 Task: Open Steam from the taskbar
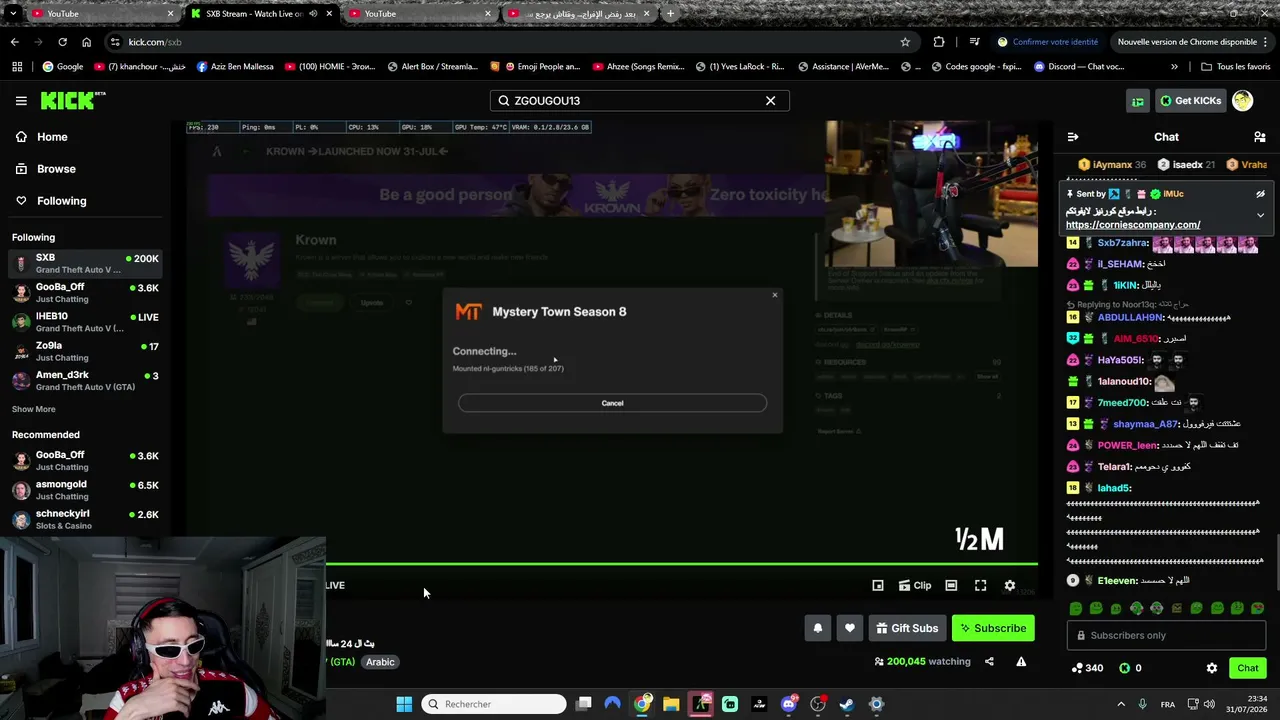tap(847, 704)
